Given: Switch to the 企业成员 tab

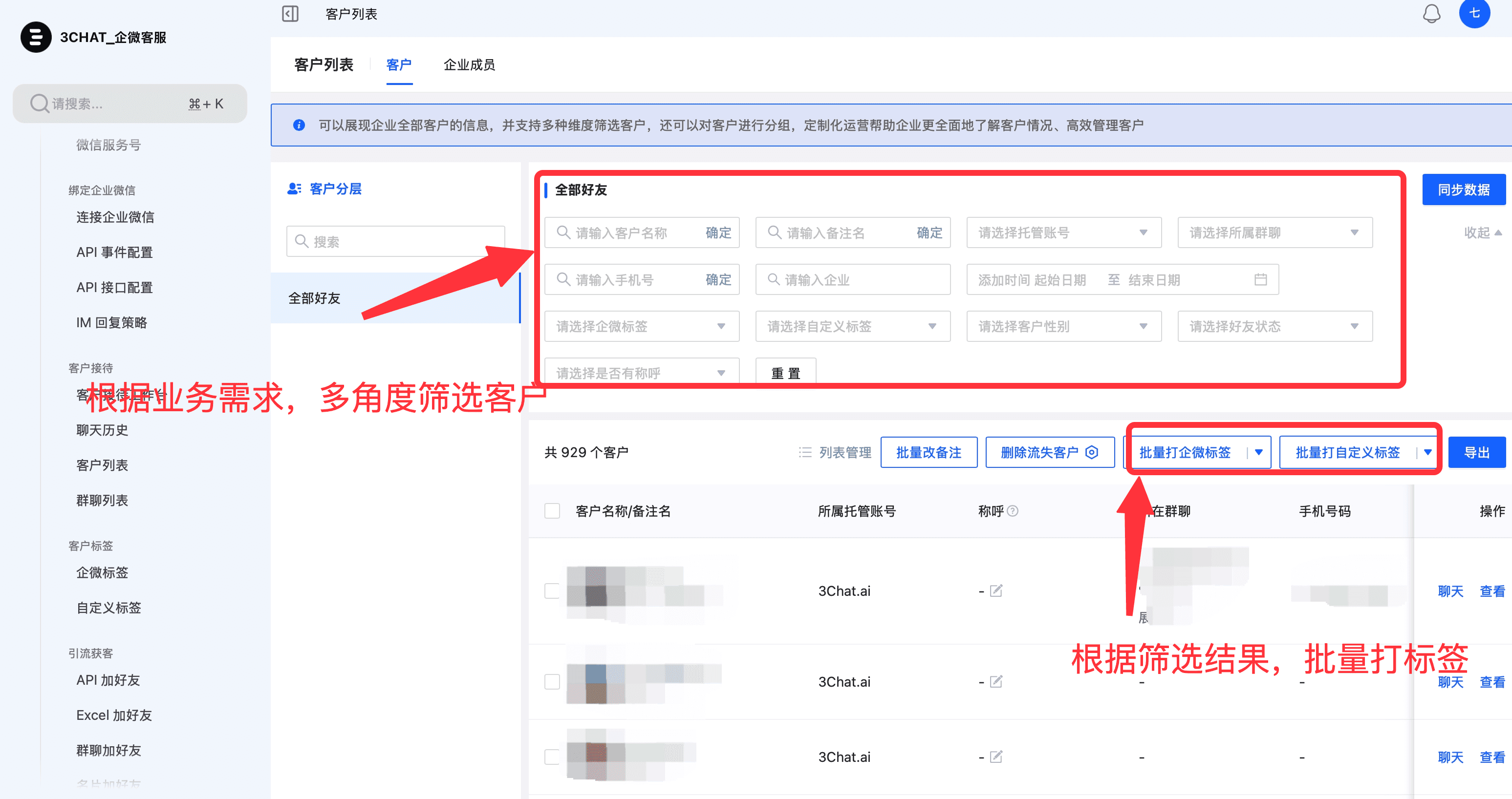Looking at the screenshot, I should pyautogui.click(x=469, y=64).
